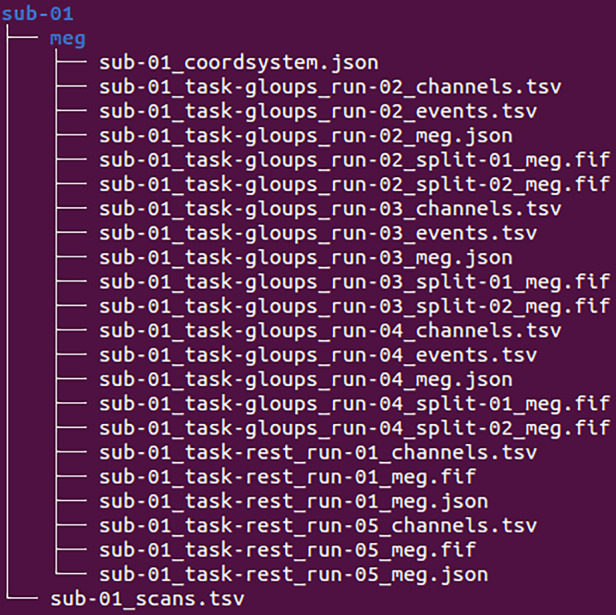
Task: Click sub-01_task-gloups_run-03_events.tsv
Action: [318, 233]
